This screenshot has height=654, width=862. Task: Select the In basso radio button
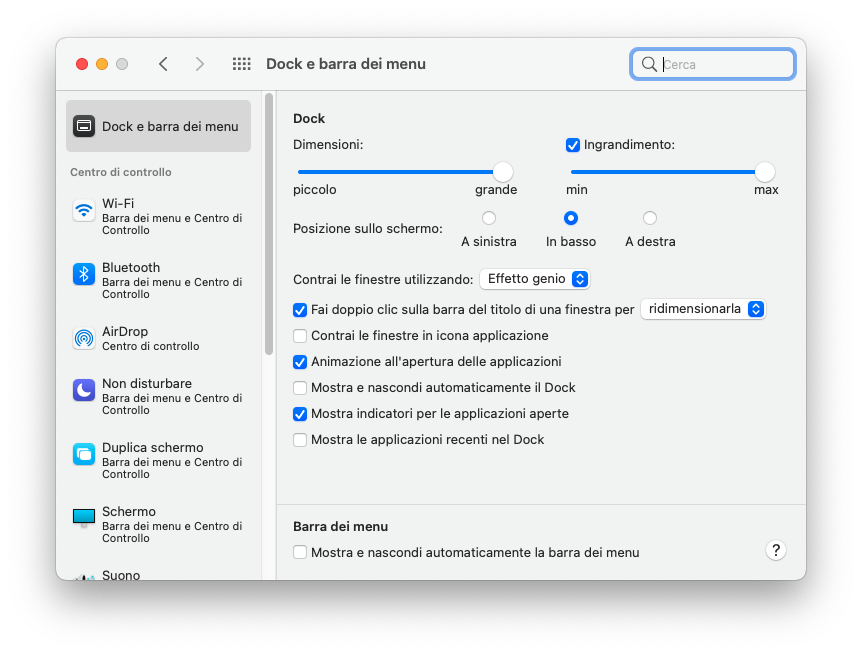click(x=571, y=218)
